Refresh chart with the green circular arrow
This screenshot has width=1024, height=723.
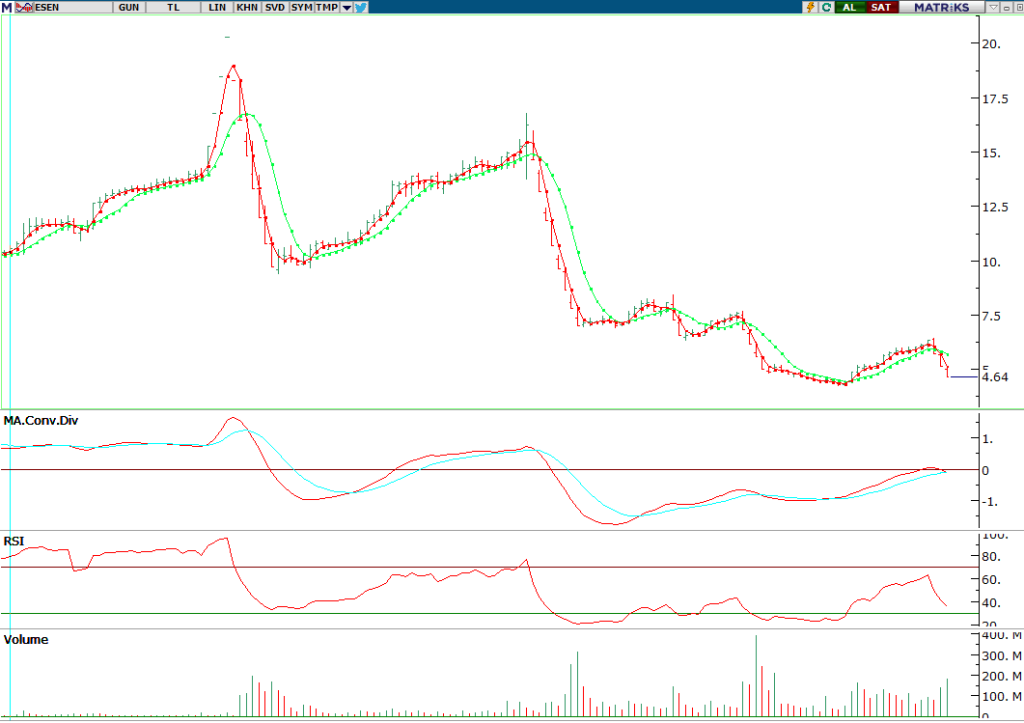827,7
